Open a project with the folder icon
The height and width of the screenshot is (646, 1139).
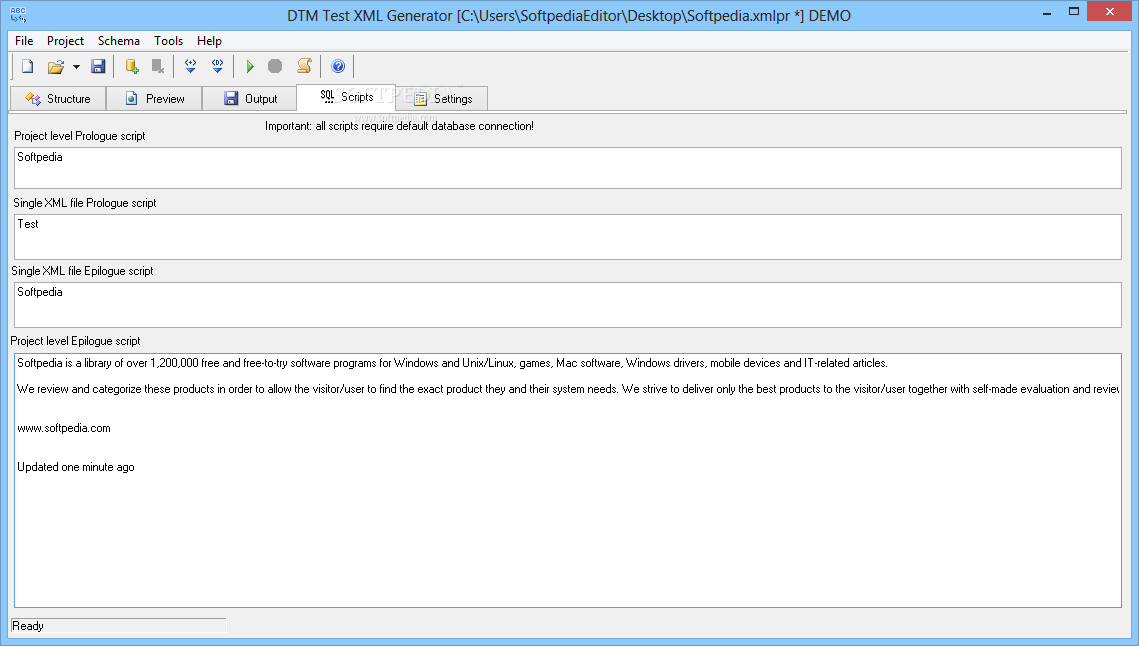tap(55, 67)
